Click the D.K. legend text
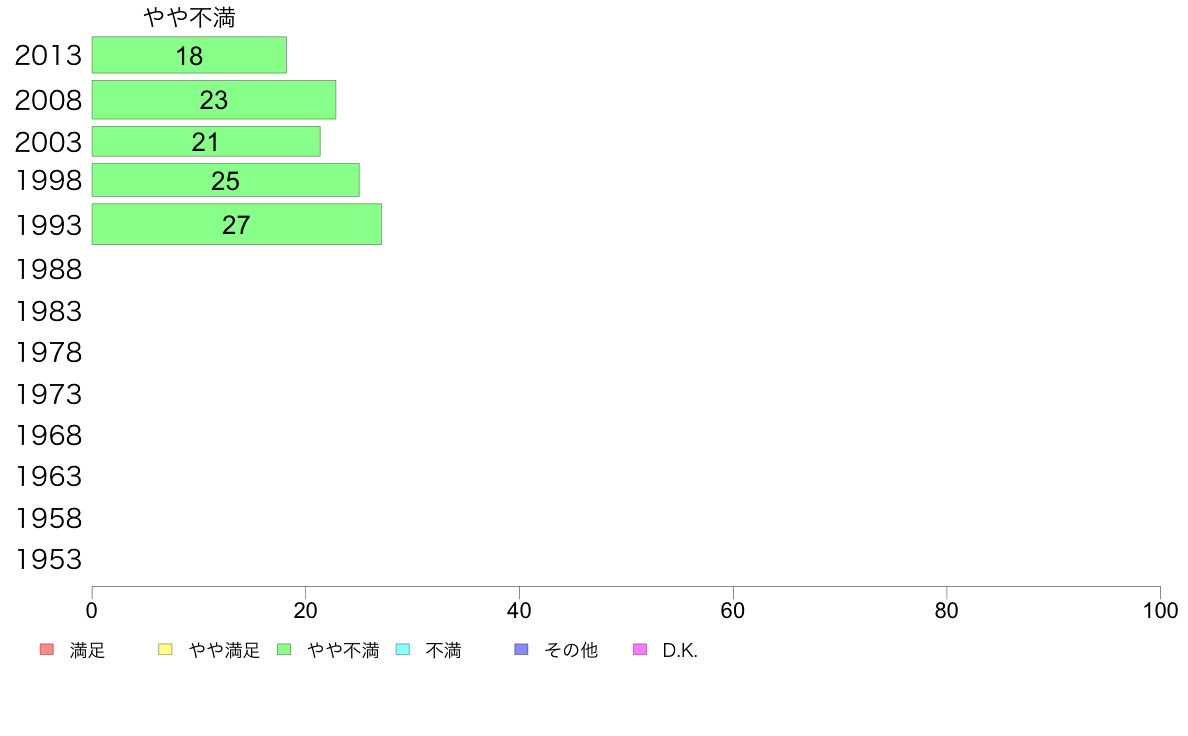The height and width of the screenshot is (736, 1188). [680, 650]
